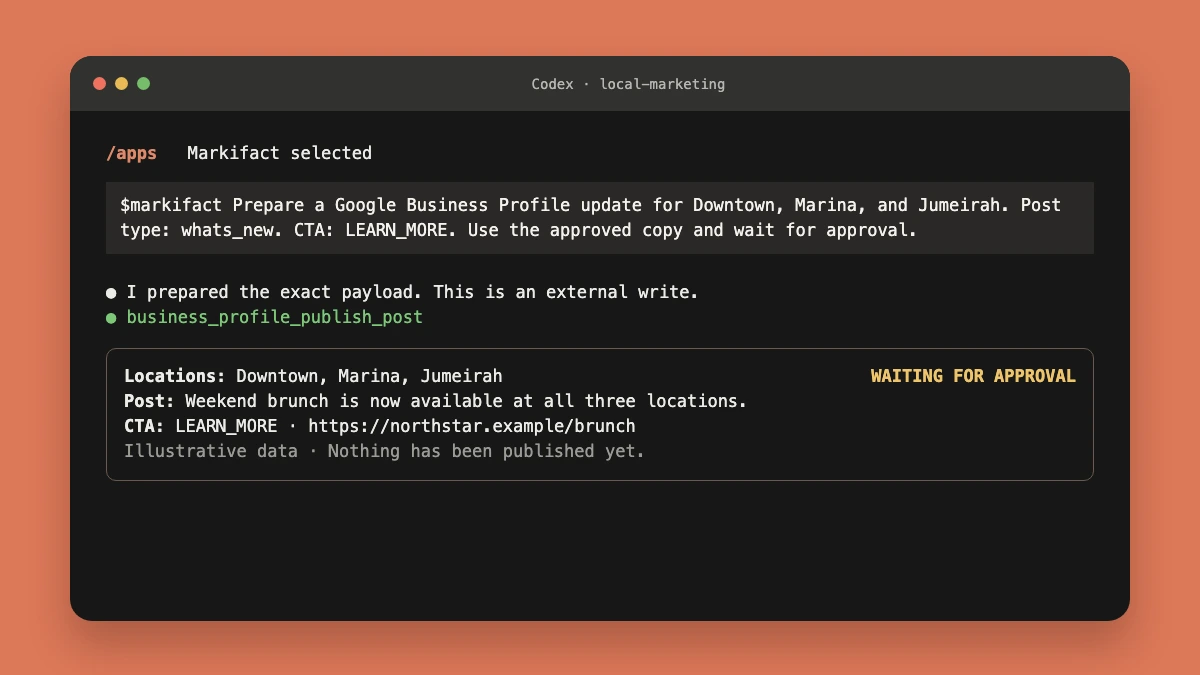
Task: Select the /apps command text
Action: (x=131, y=153)
